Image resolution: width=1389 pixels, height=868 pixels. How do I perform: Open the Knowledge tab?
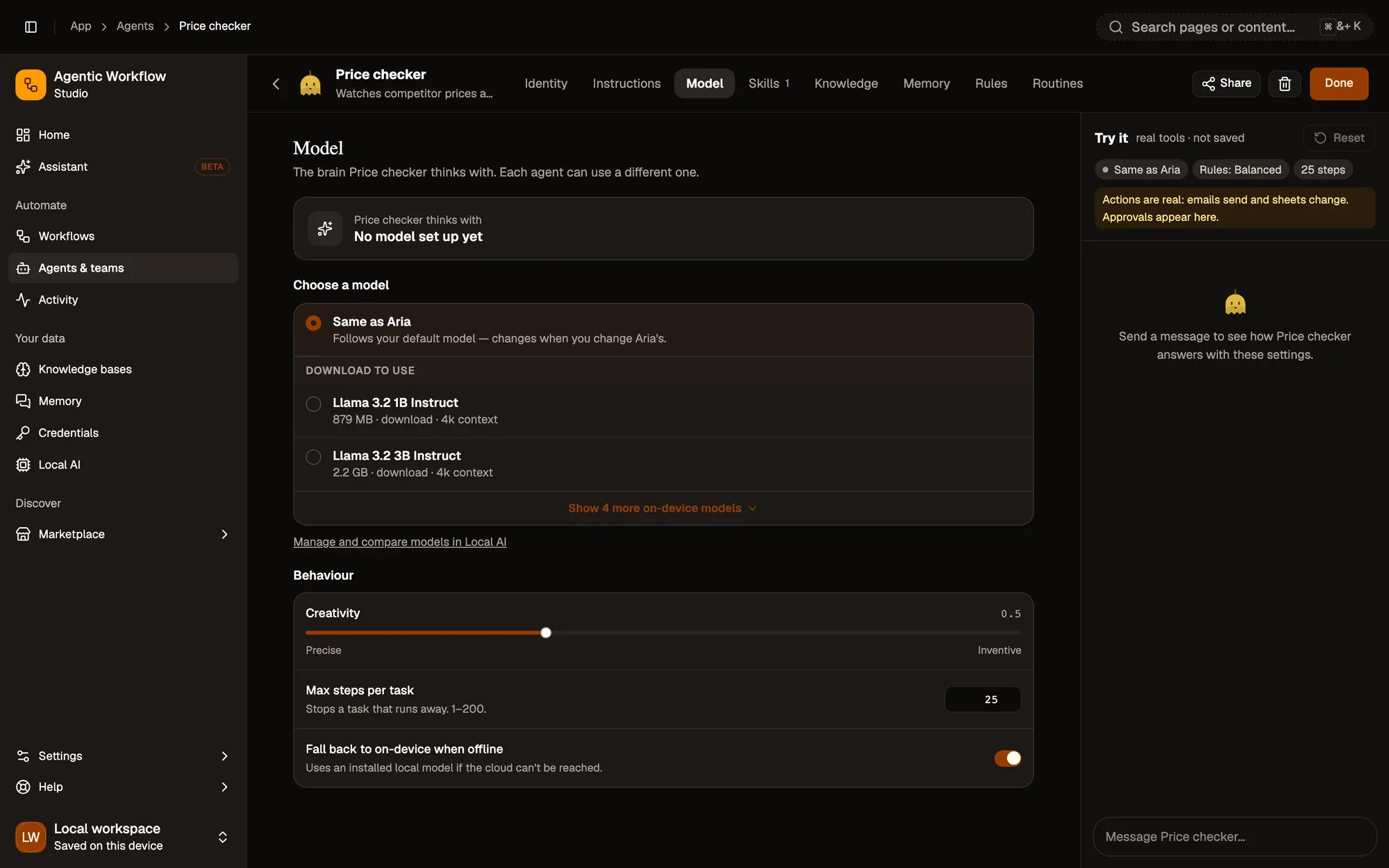point(846,83)
